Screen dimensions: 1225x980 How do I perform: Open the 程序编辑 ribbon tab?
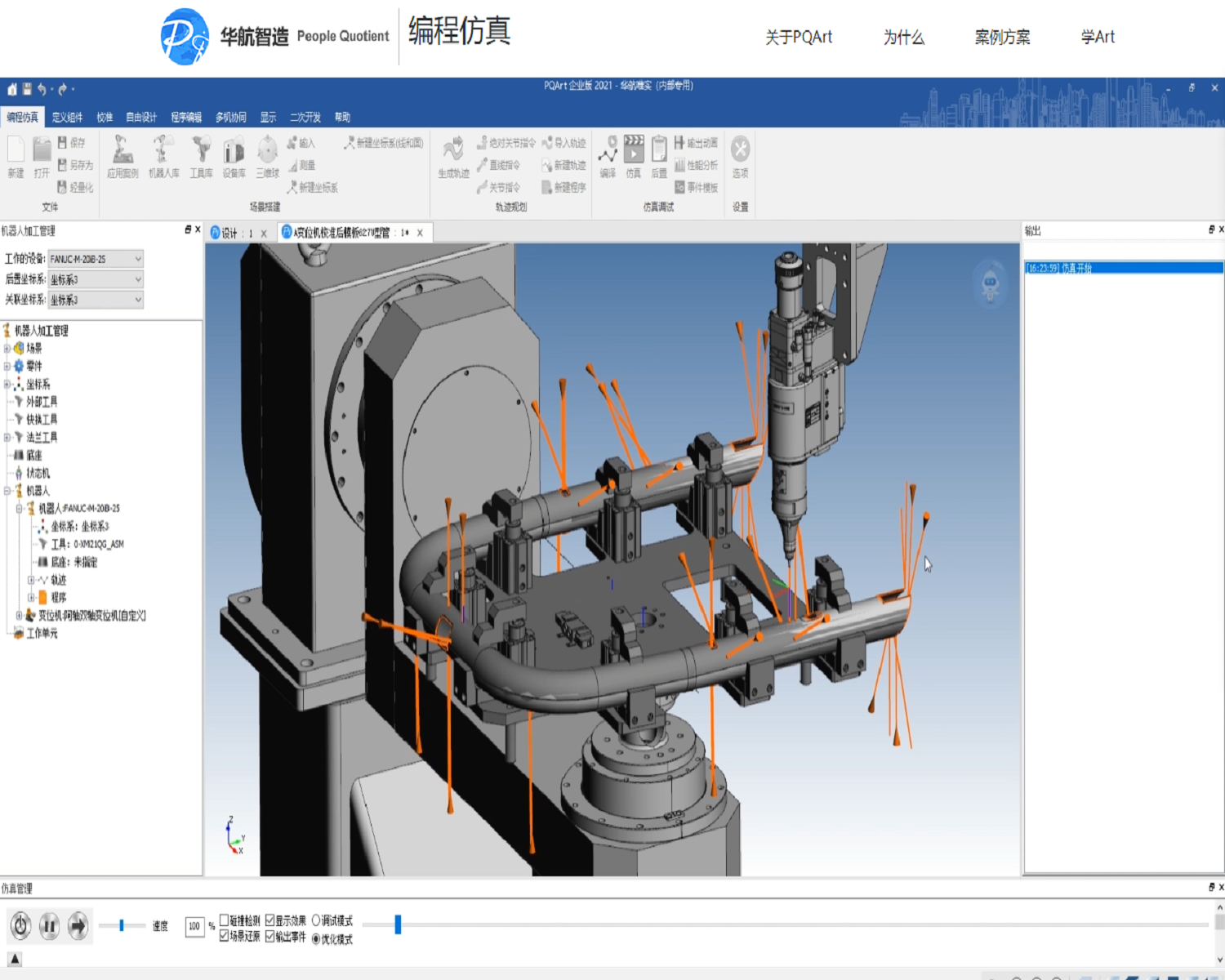(x=185, y=118)
